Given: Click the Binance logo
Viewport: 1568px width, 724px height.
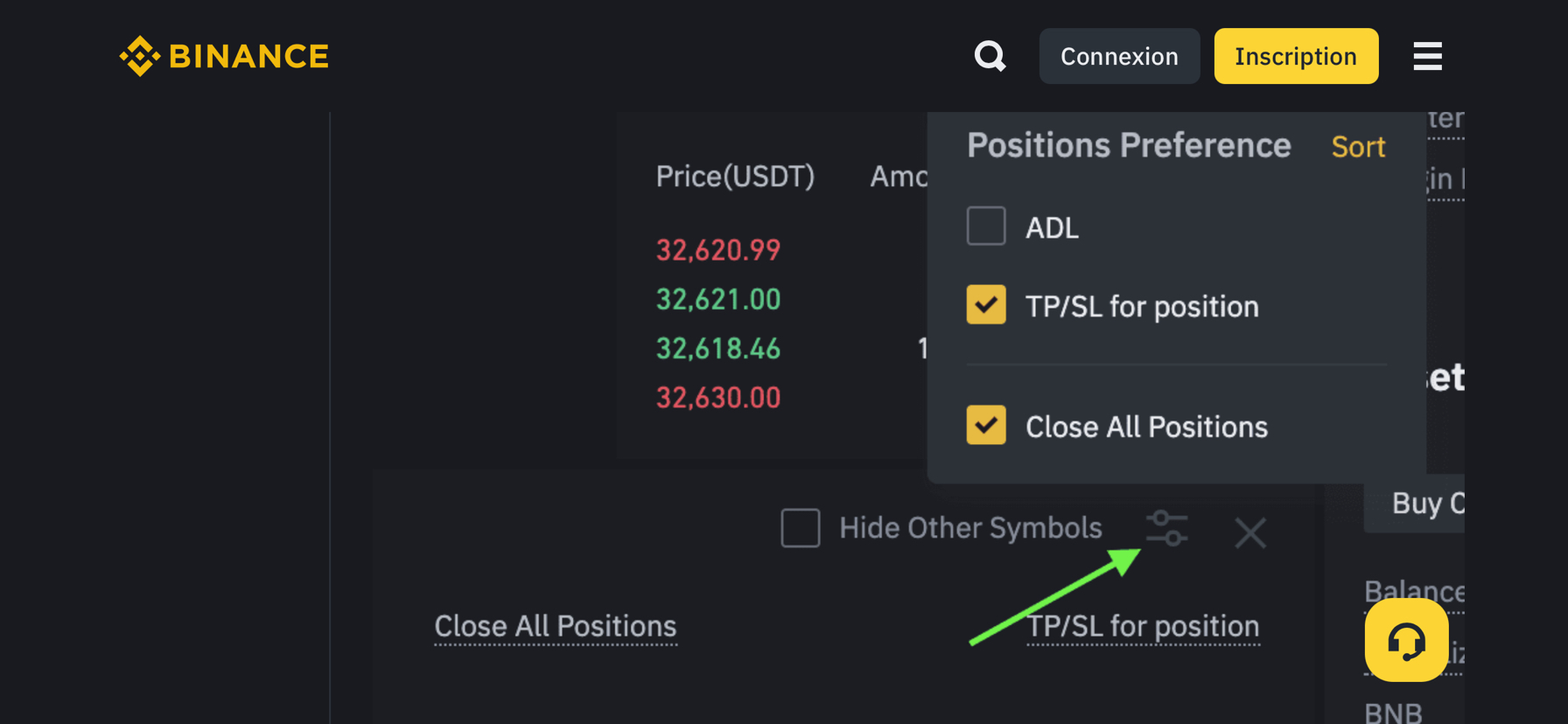Looking at the screenshot, I should 224,56.
